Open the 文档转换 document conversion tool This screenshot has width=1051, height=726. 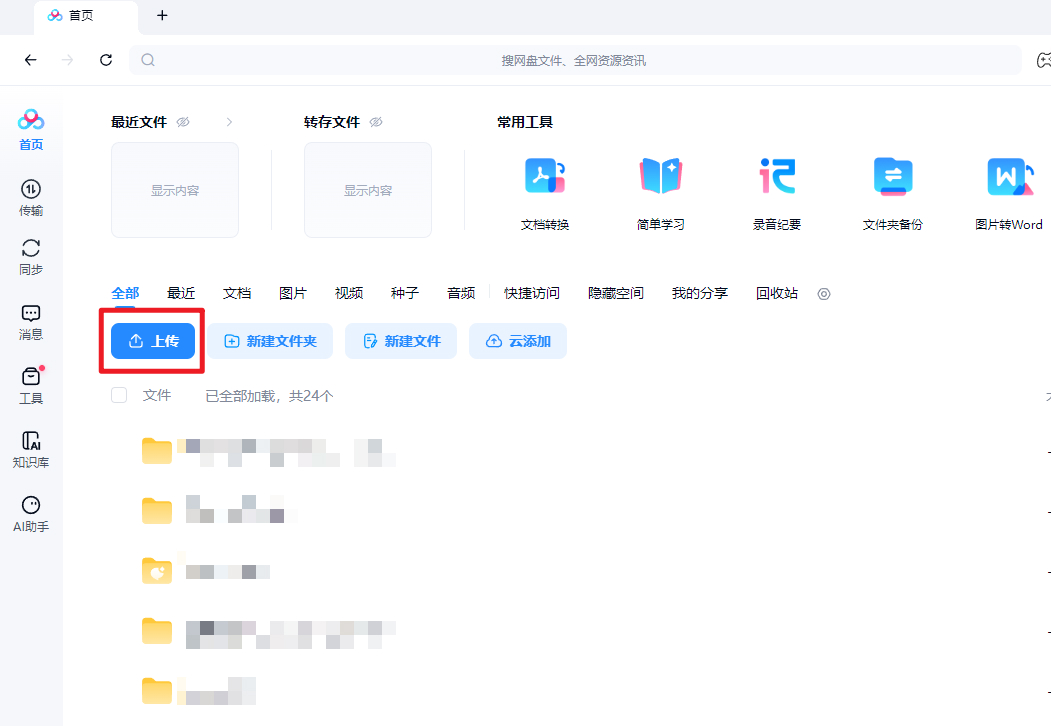point(544,194)
